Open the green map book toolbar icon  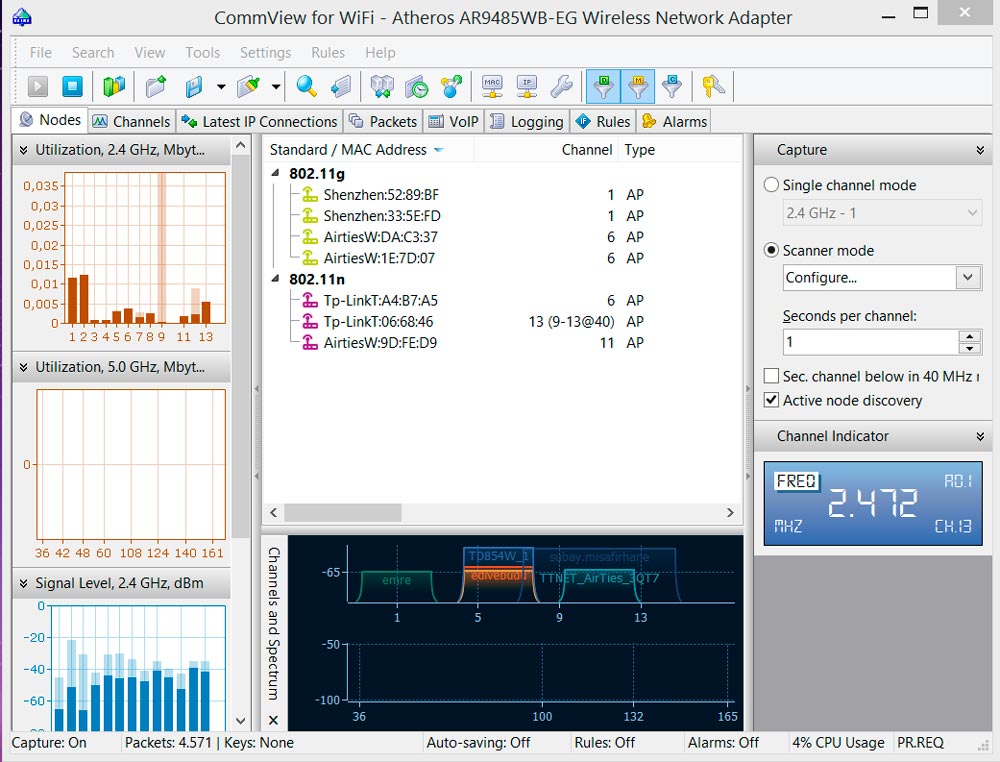click(114, 86)
